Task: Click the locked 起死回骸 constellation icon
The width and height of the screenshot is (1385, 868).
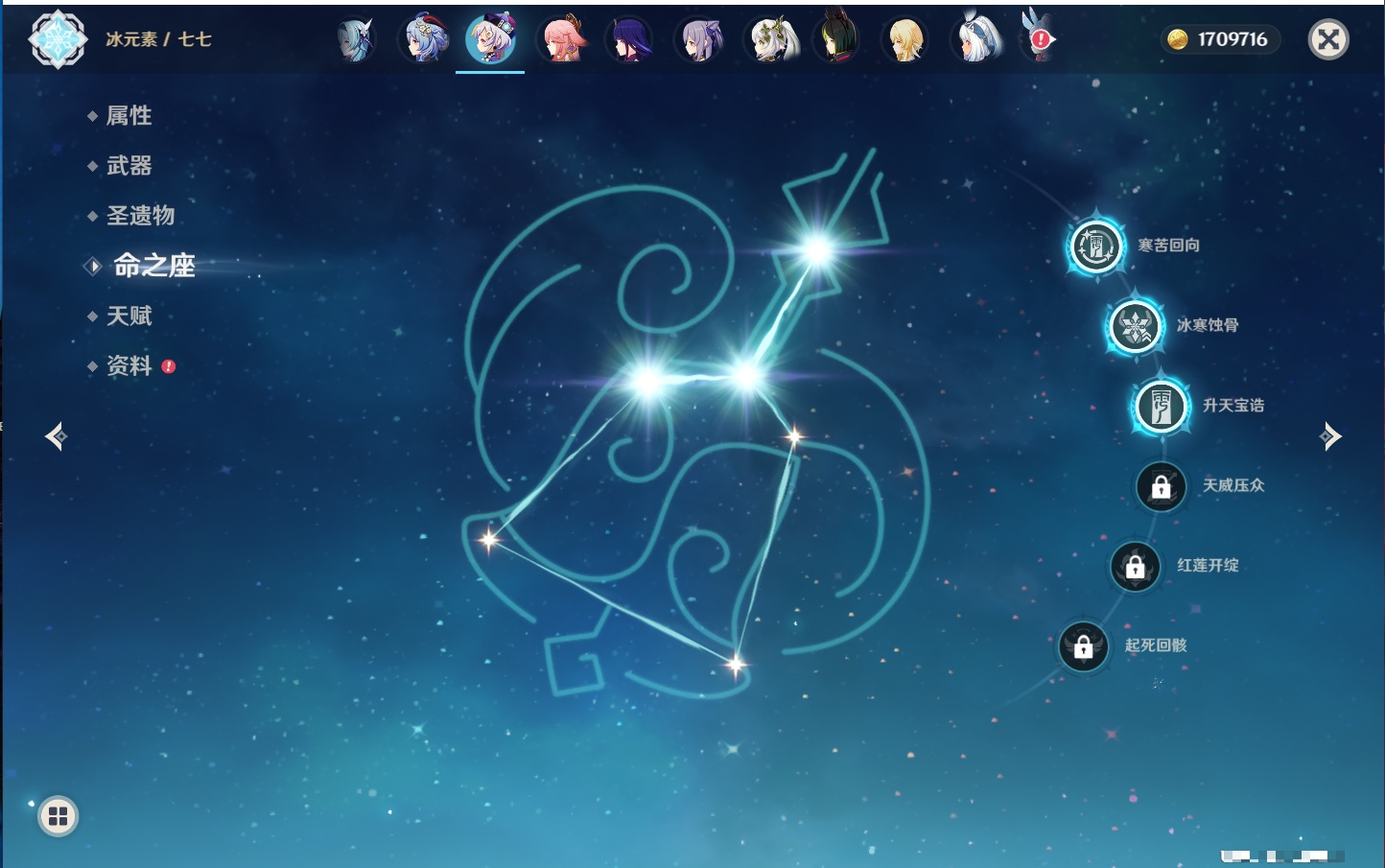Action: [x=1083, y=646]
